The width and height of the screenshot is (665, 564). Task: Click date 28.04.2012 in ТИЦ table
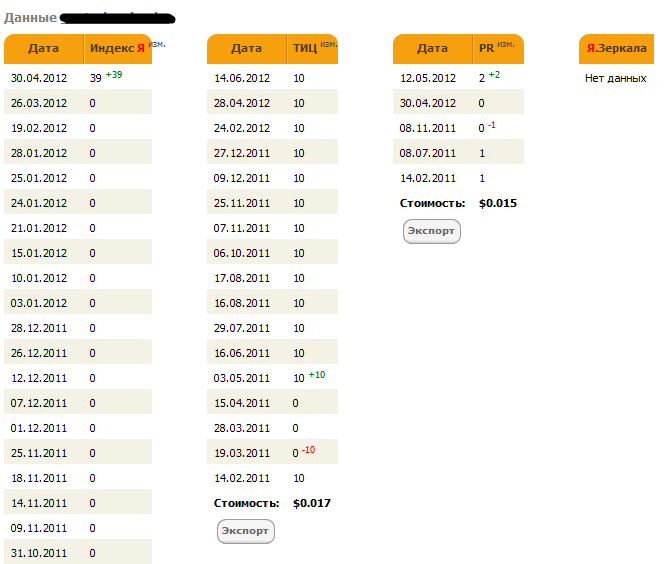coord(242,103)
